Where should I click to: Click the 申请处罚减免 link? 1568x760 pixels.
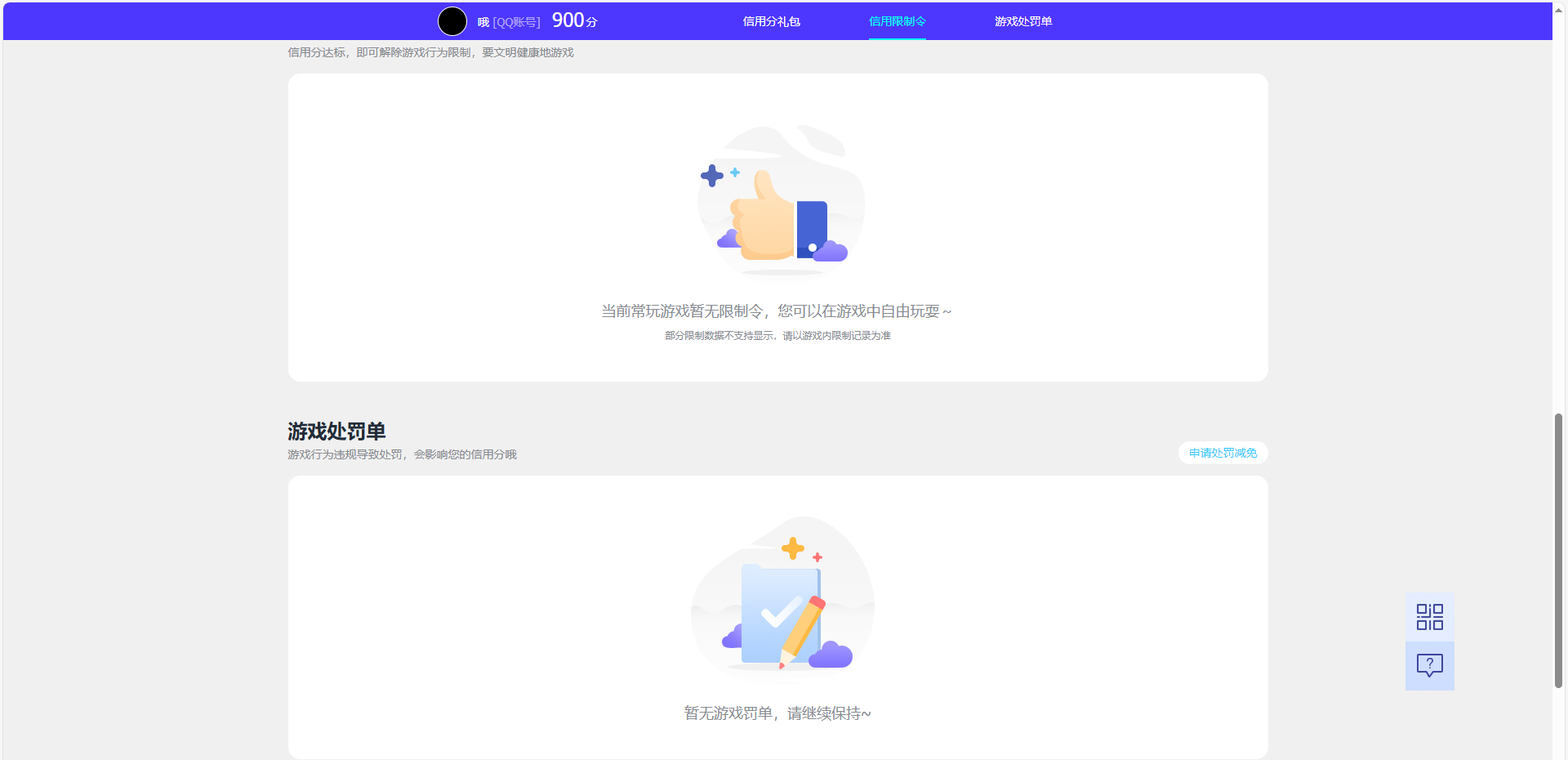pyautogui.click(x=1222, y=452)
